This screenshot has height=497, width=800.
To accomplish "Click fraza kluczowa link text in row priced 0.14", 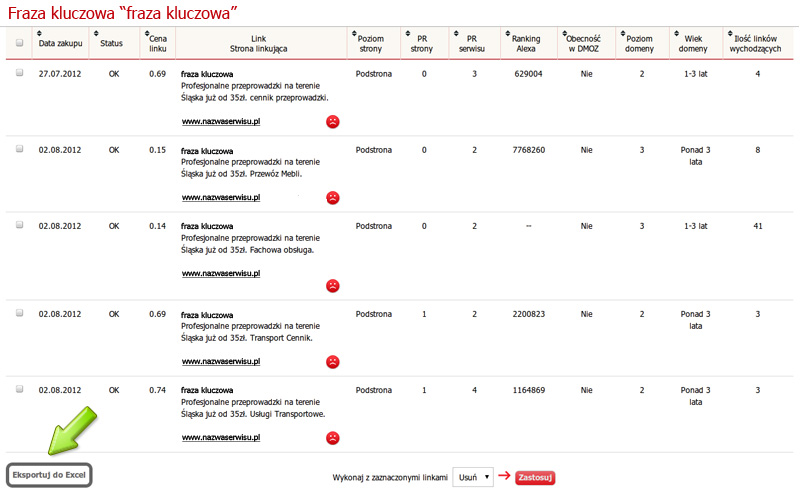I will coord(207,226).
